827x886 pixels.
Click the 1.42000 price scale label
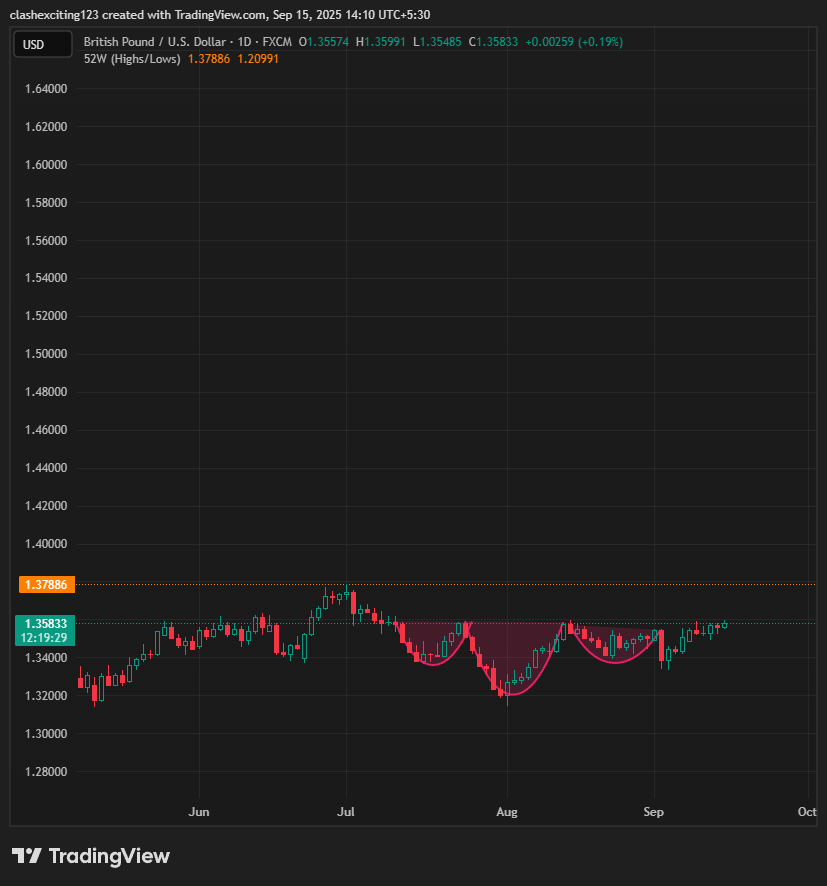pyautogui.click(x=45, y=506)
